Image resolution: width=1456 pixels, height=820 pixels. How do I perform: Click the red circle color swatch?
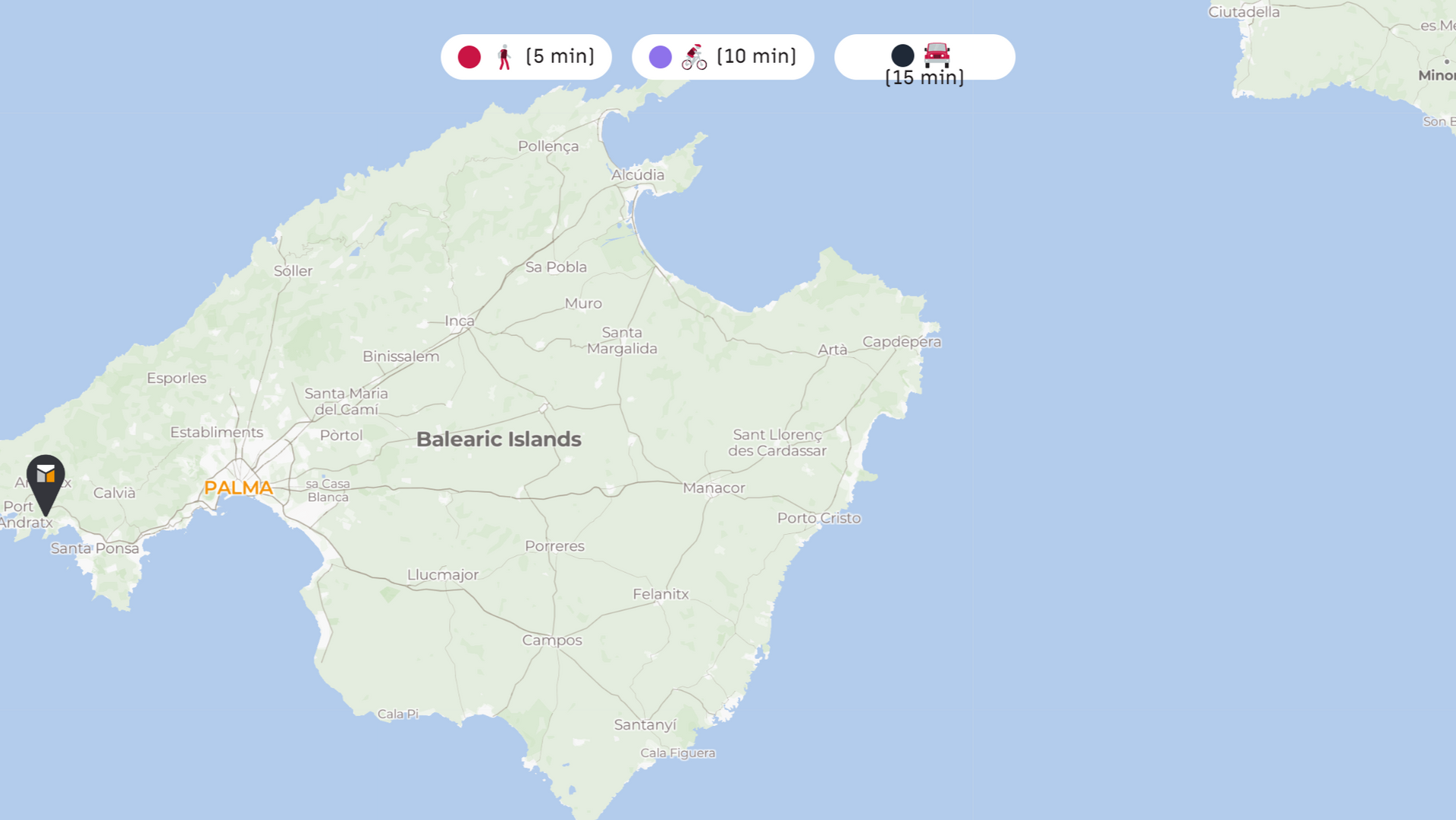point(469,57)
